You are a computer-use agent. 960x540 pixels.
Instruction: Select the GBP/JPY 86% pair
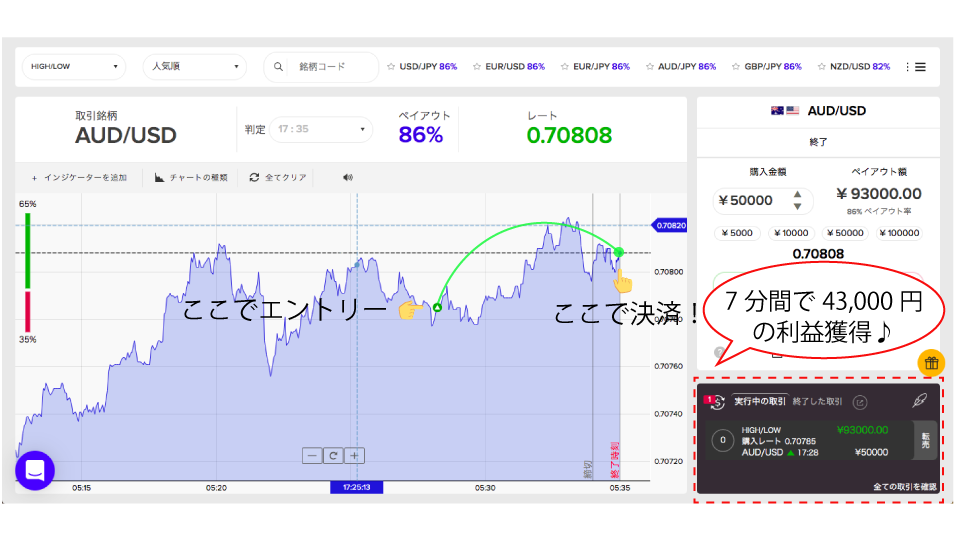(x=773, y=67)
